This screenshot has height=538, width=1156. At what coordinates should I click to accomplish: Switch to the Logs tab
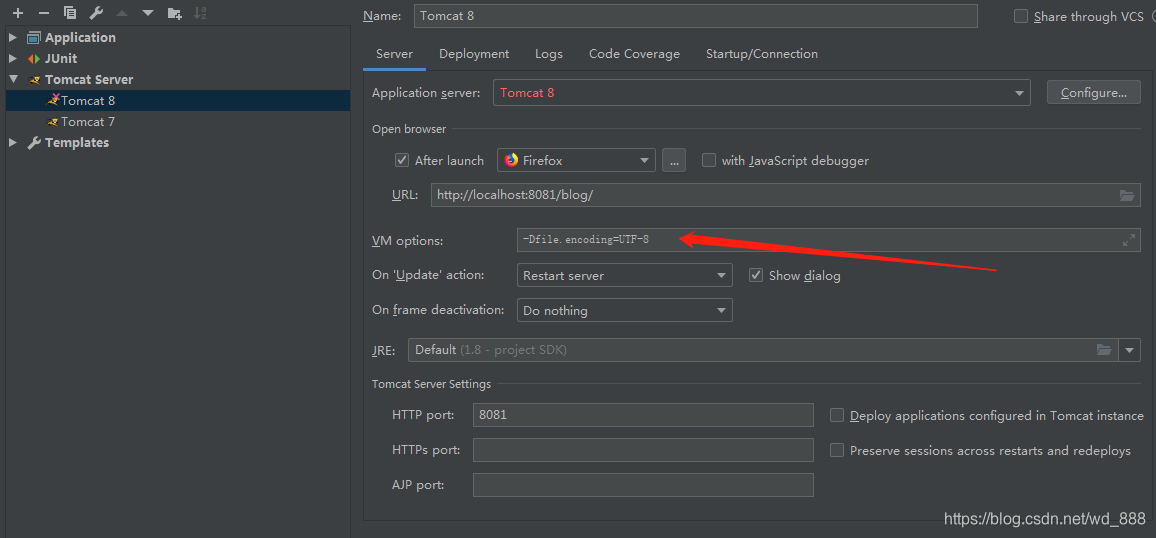coord(549,54)
